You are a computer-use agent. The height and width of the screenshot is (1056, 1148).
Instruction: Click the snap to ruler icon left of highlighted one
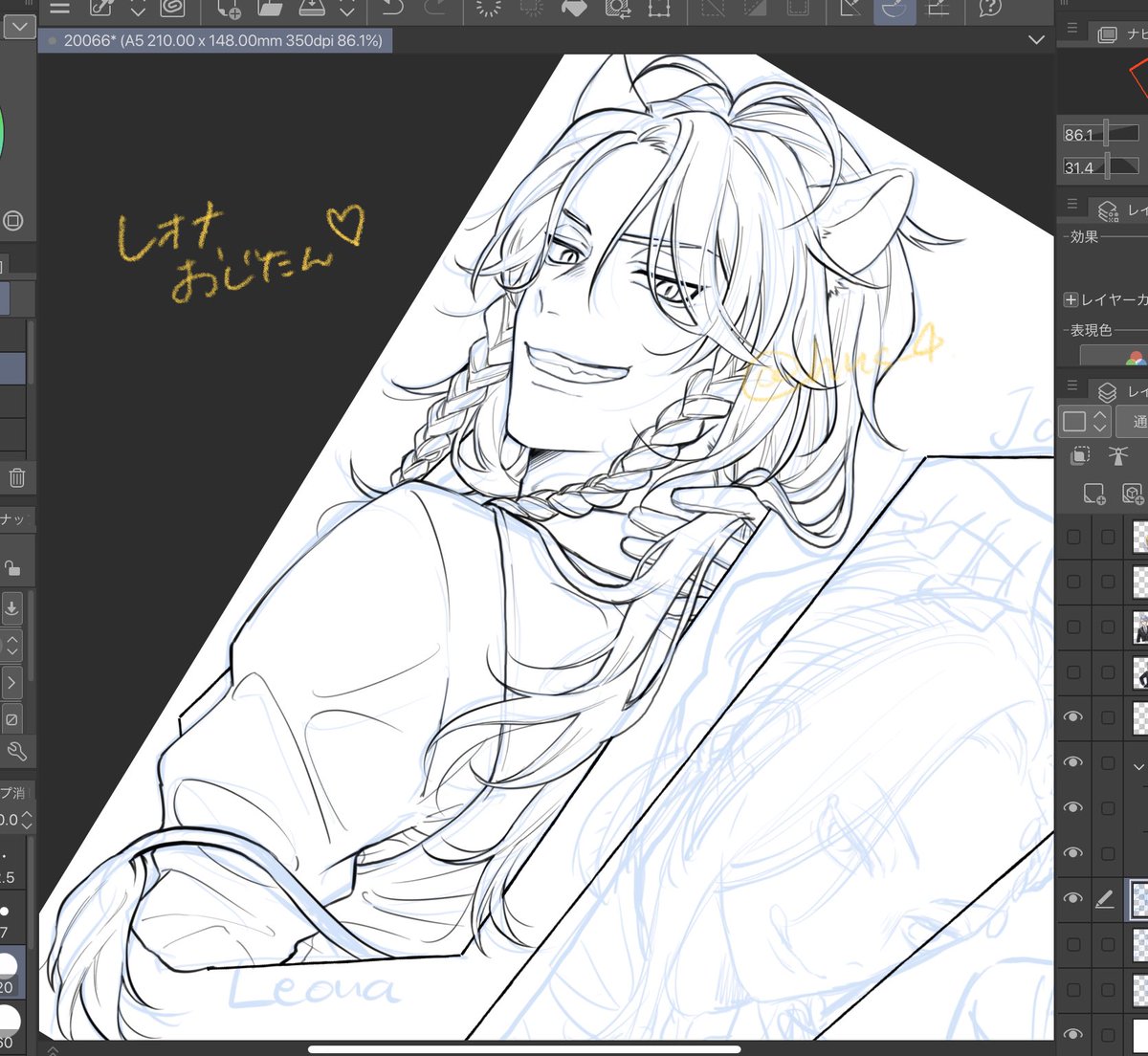click(x=850, y=9)
